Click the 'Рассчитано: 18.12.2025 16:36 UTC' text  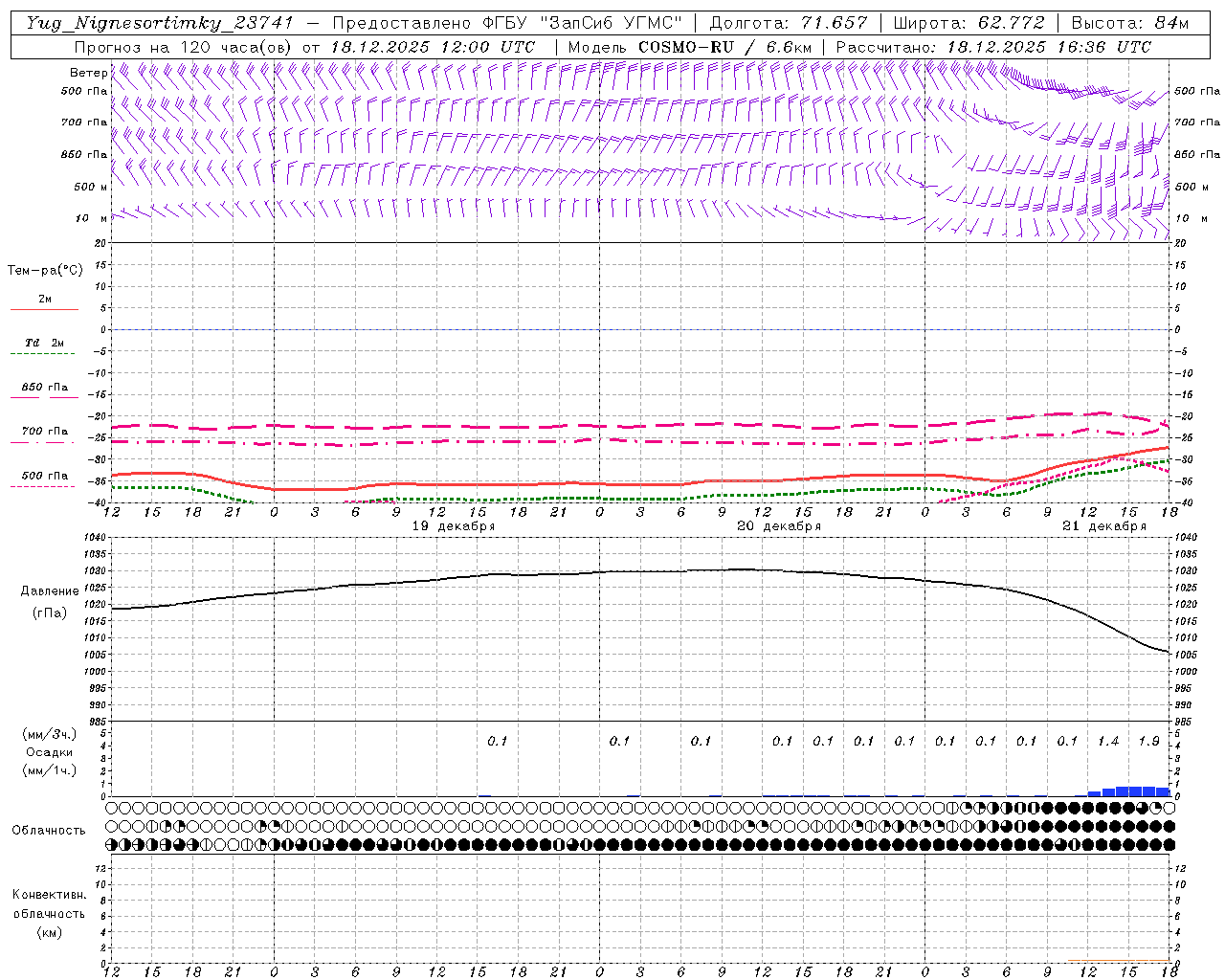tap(993, 47)
